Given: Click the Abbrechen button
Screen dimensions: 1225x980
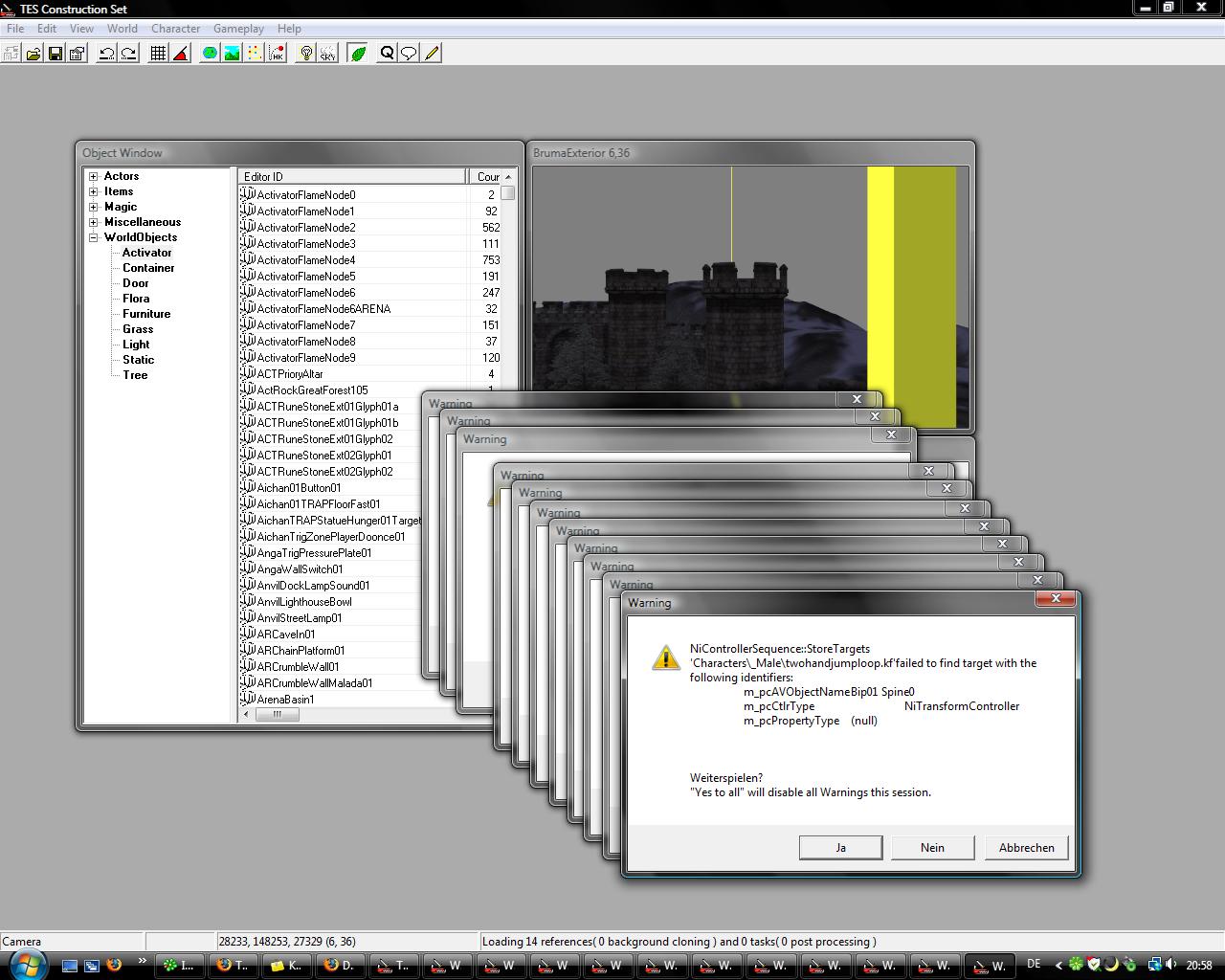Looking at the screenshot, I should click(1026, 847).
